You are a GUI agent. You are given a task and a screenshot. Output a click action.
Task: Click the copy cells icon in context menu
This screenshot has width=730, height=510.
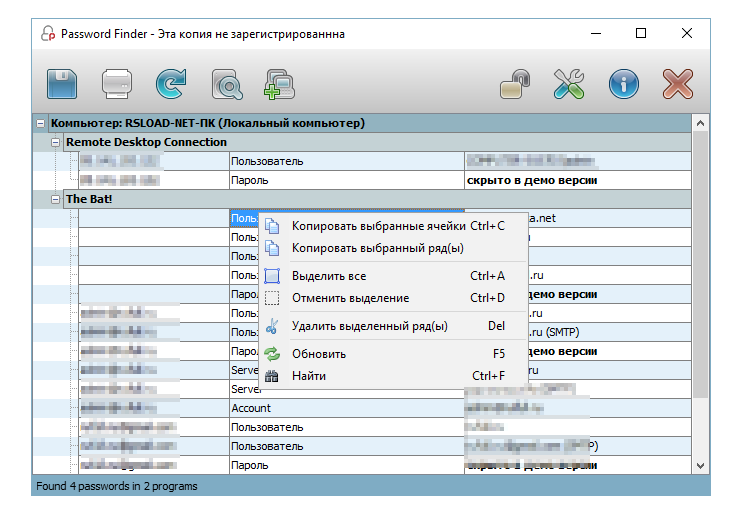(x=272, y=226)
